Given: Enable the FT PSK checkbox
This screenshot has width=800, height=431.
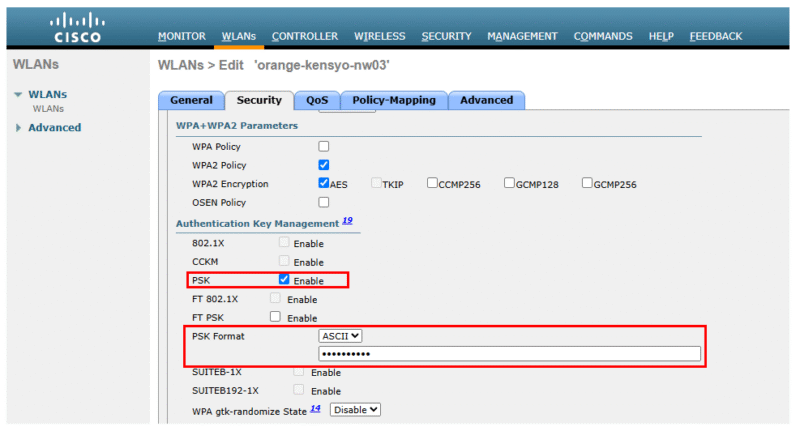Looking at the screenshot, I should click(276, 317).
